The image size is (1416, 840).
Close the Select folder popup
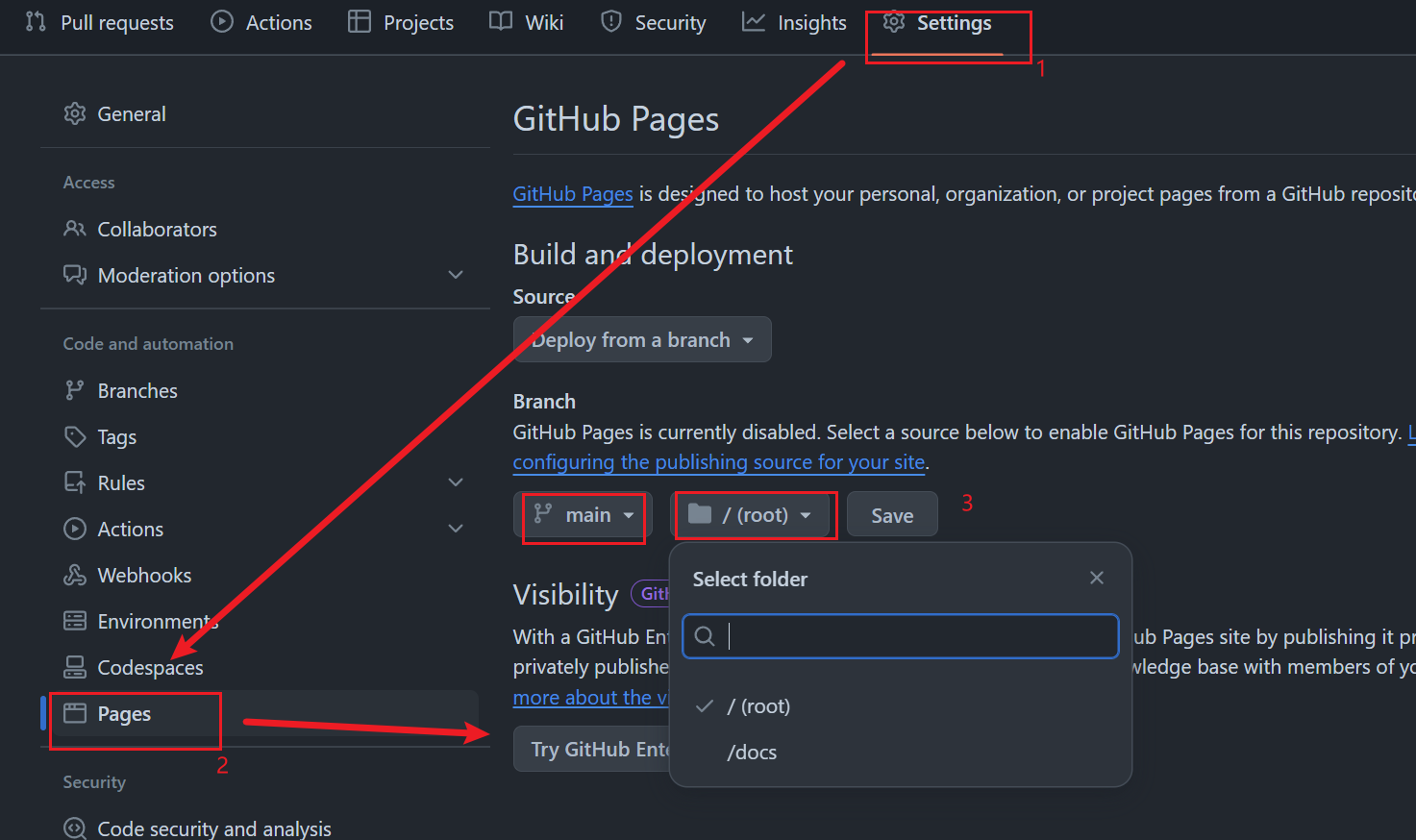tap(1097, 578)
